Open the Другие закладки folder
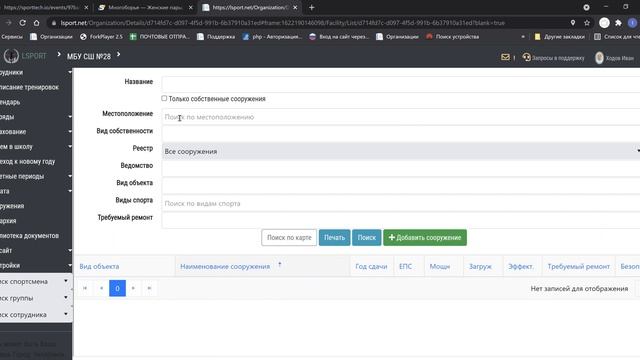The image size is (640, 360). click(x=559, y=37)
